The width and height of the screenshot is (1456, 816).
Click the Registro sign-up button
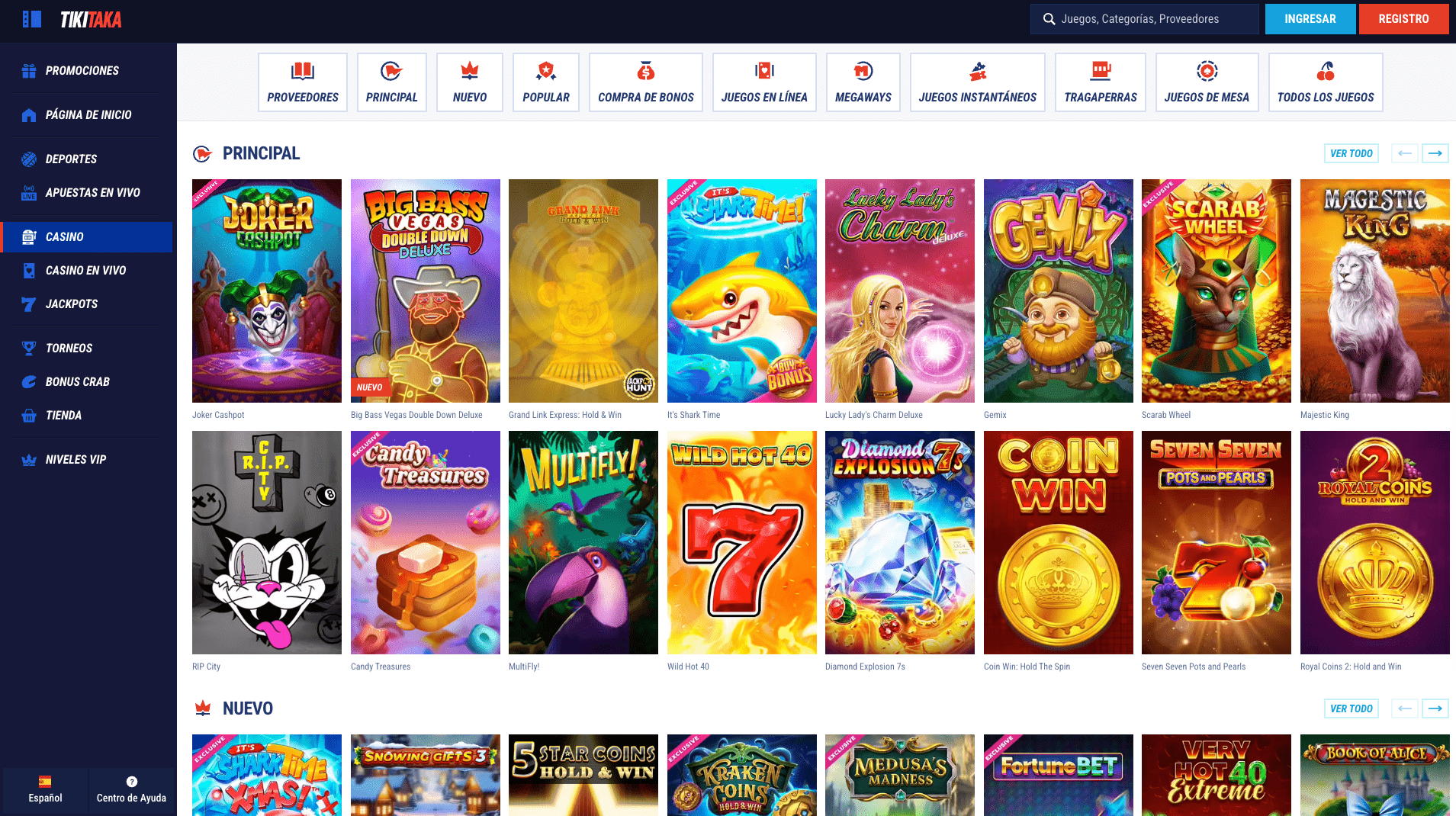pyautogui.click(x=1404, y=19)
